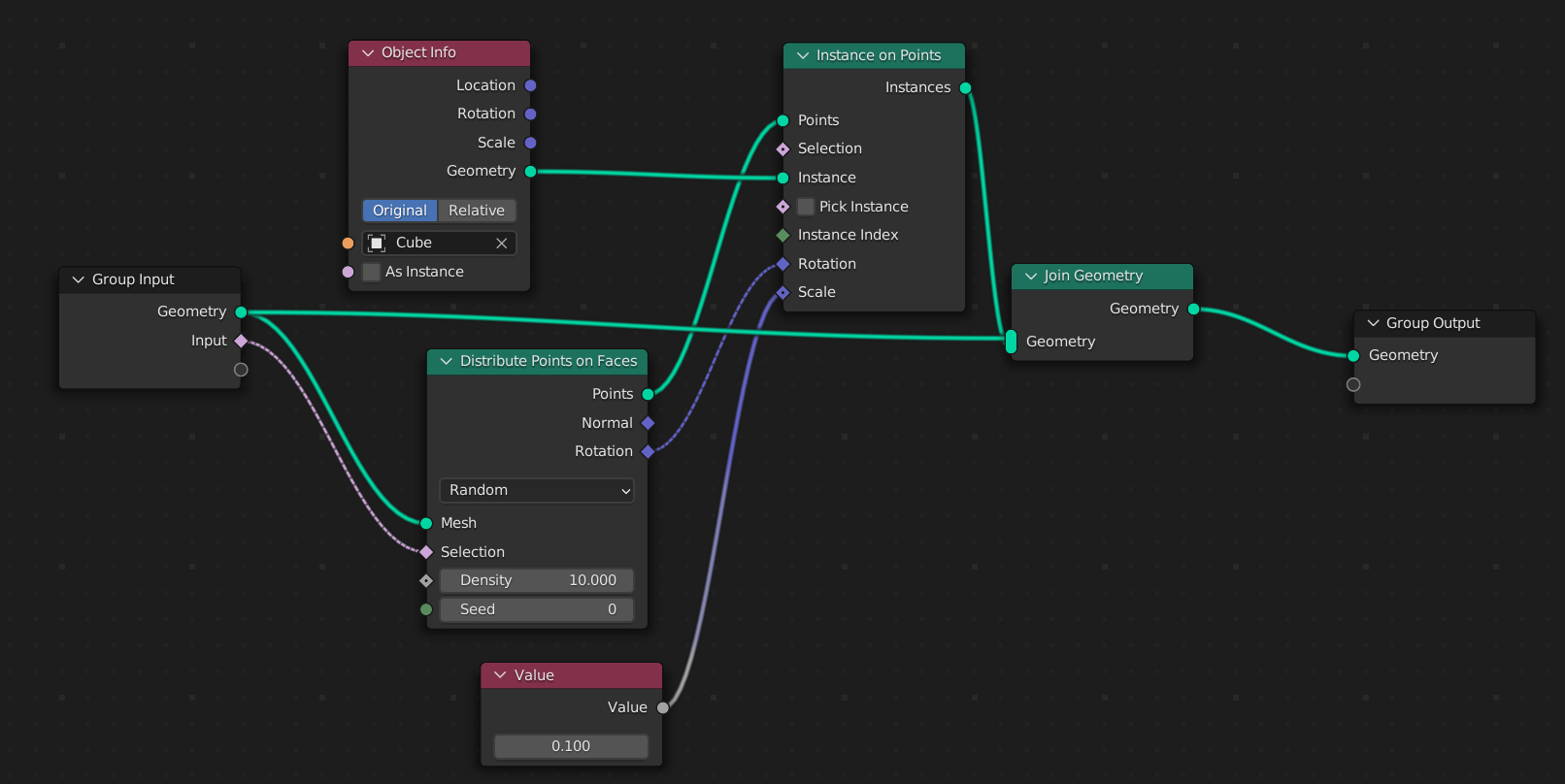Click the Mesh input socket

point(426,523)
